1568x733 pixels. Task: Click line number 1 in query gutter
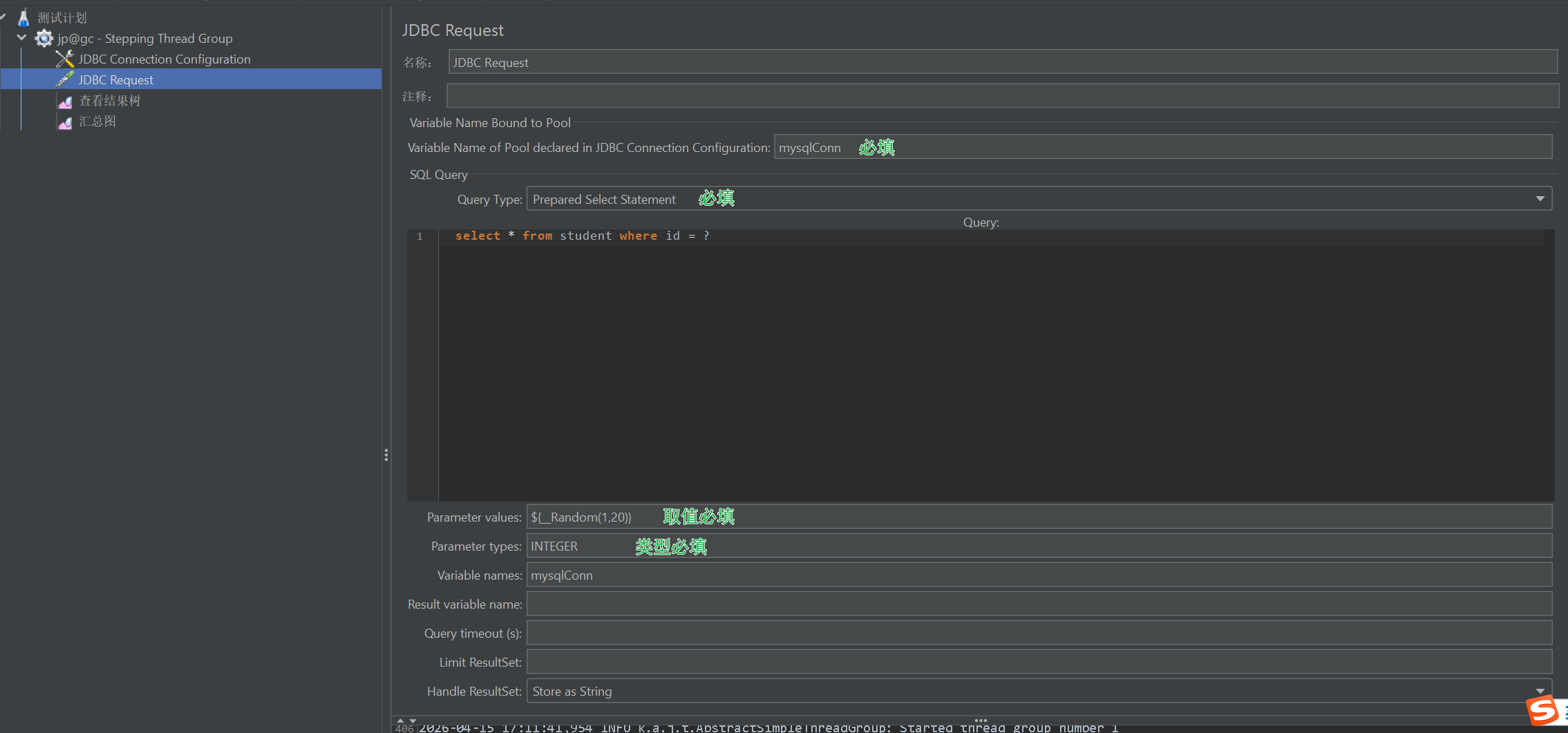click(x=419, y=236)
